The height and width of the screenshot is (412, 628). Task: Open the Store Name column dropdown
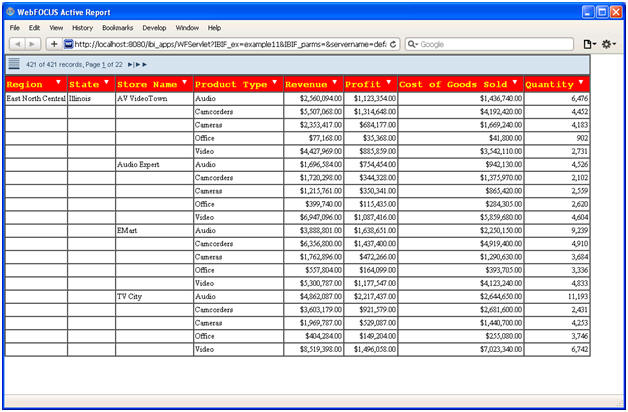(x=184, y=82)
